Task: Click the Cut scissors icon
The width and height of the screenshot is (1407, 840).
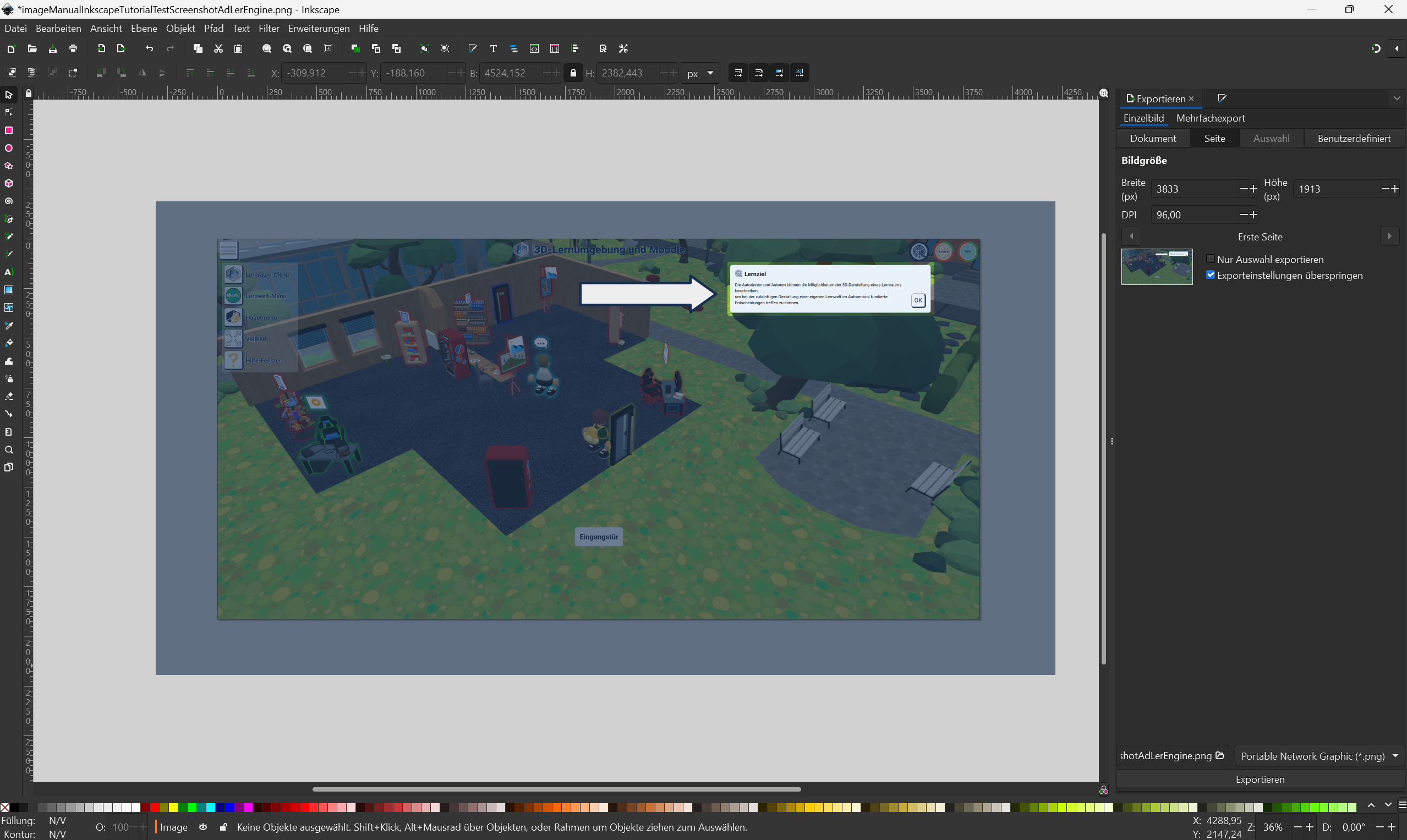Action: [218, 48]
